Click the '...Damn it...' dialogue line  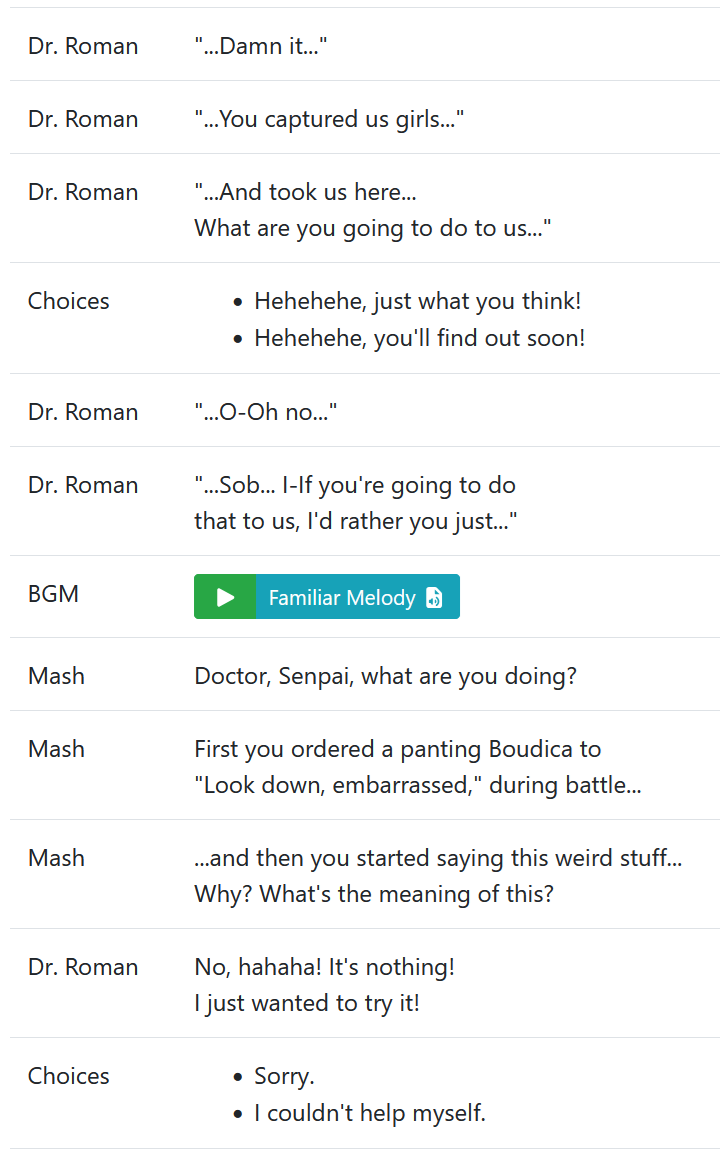pyautogui.click(x=261, y=46)
